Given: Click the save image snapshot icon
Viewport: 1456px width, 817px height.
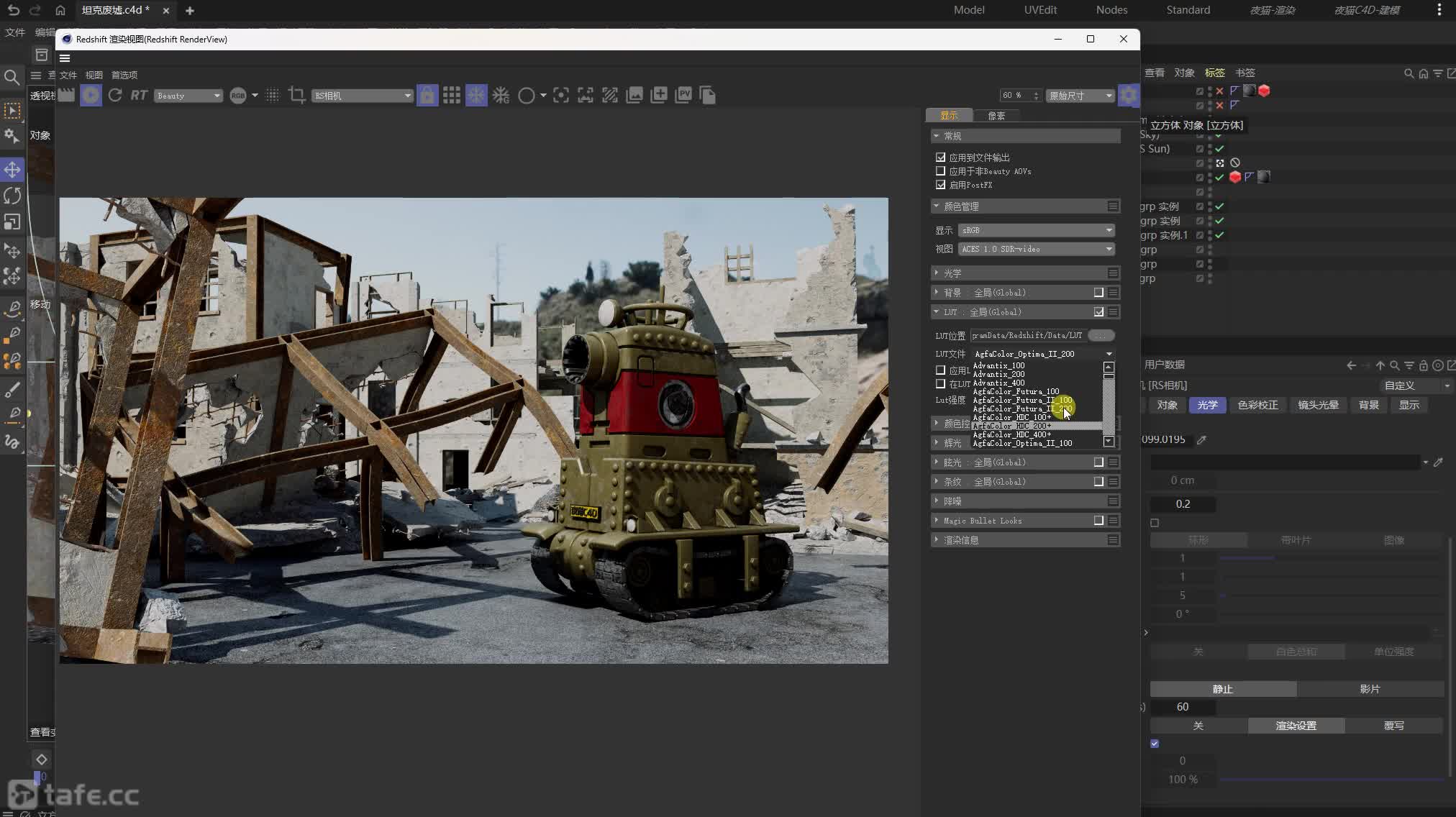Looking at the screenshot, I should point(634,95).
